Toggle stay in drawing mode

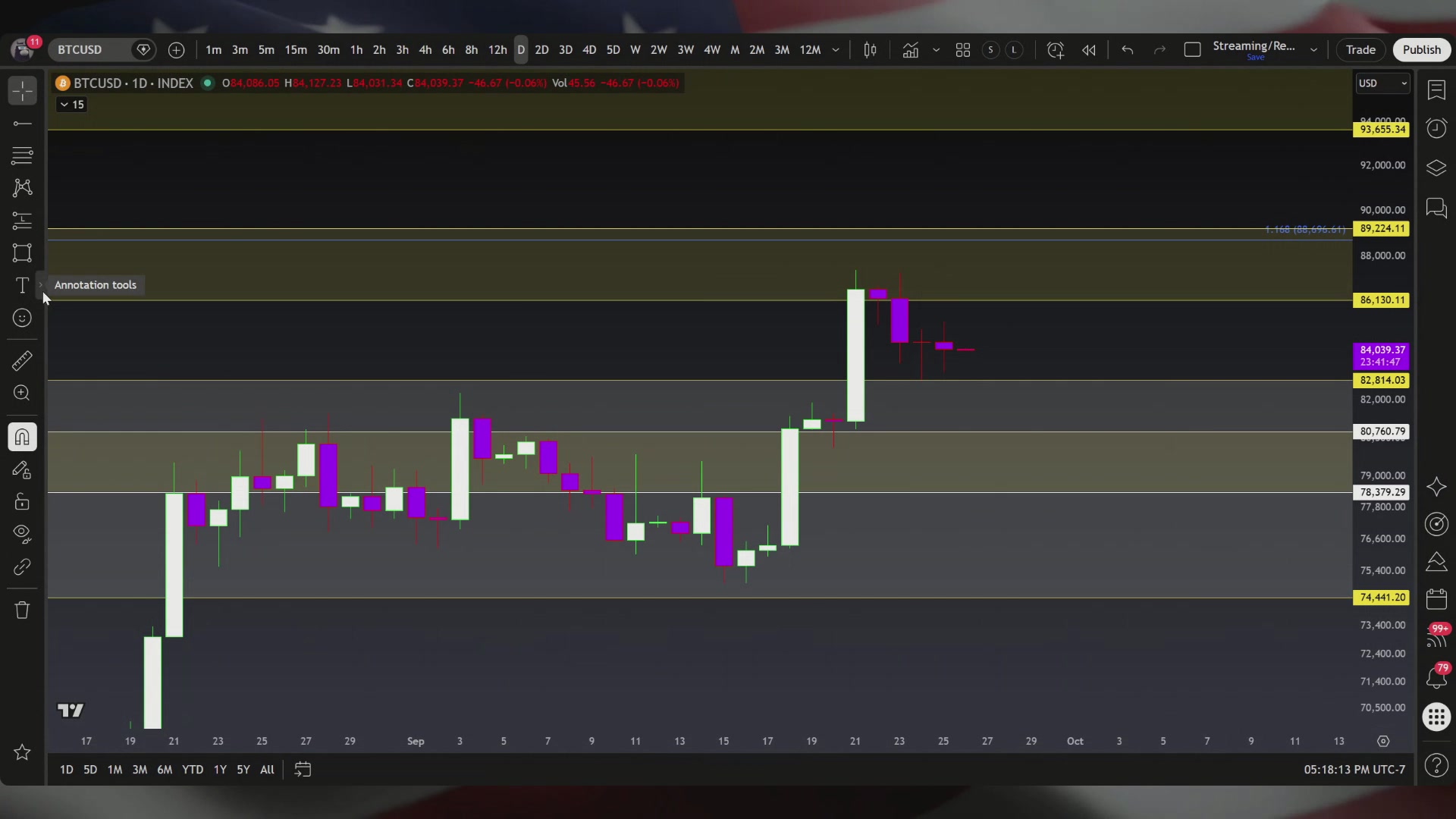pos(22,470)
